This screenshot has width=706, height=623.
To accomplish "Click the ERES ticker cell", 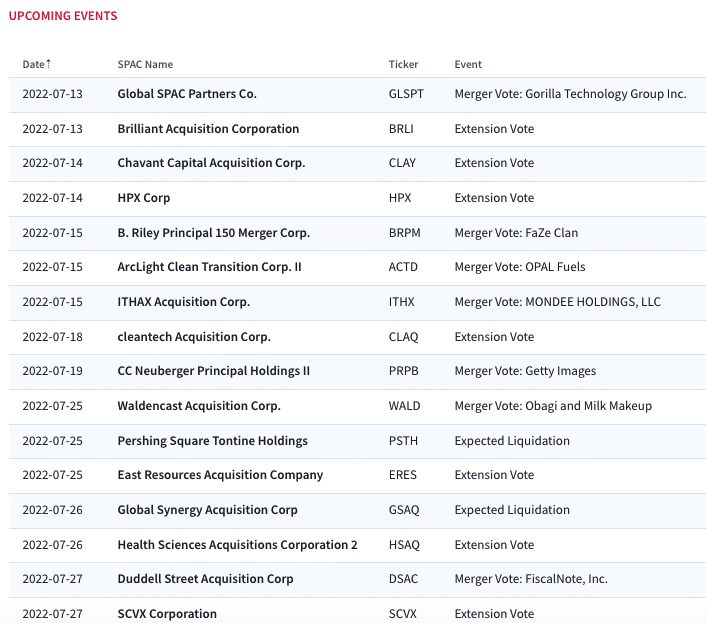I will coord(403,475).
